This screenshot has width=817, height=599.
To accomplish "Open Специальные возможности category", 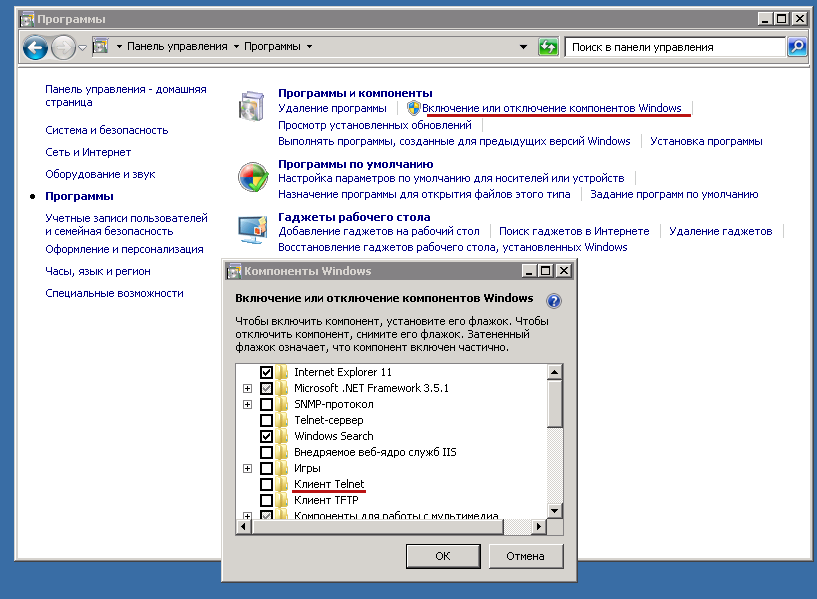I will [114, 293].
